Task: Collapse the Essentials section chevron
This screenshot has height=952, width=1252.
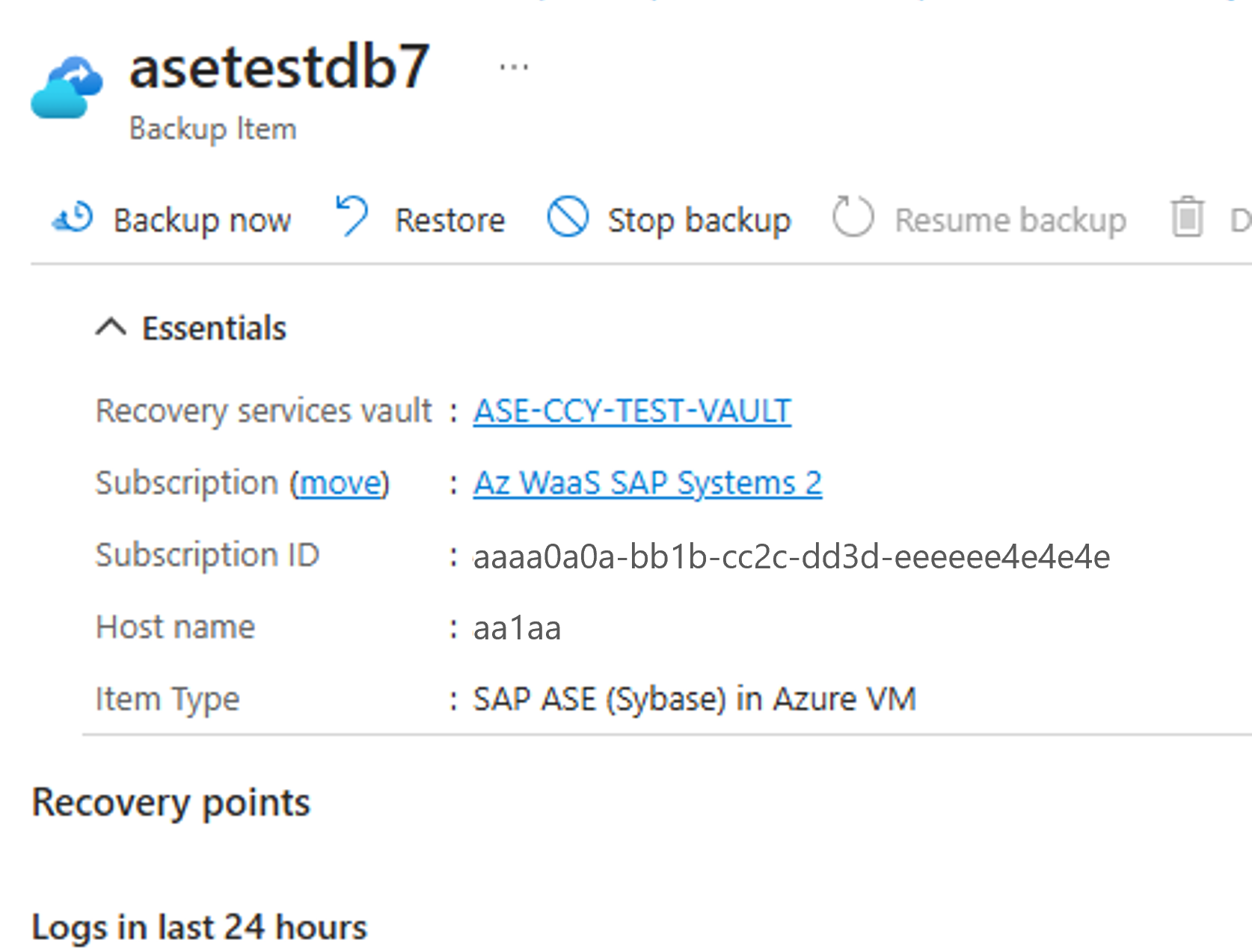Action: click(x=111, y=328)
